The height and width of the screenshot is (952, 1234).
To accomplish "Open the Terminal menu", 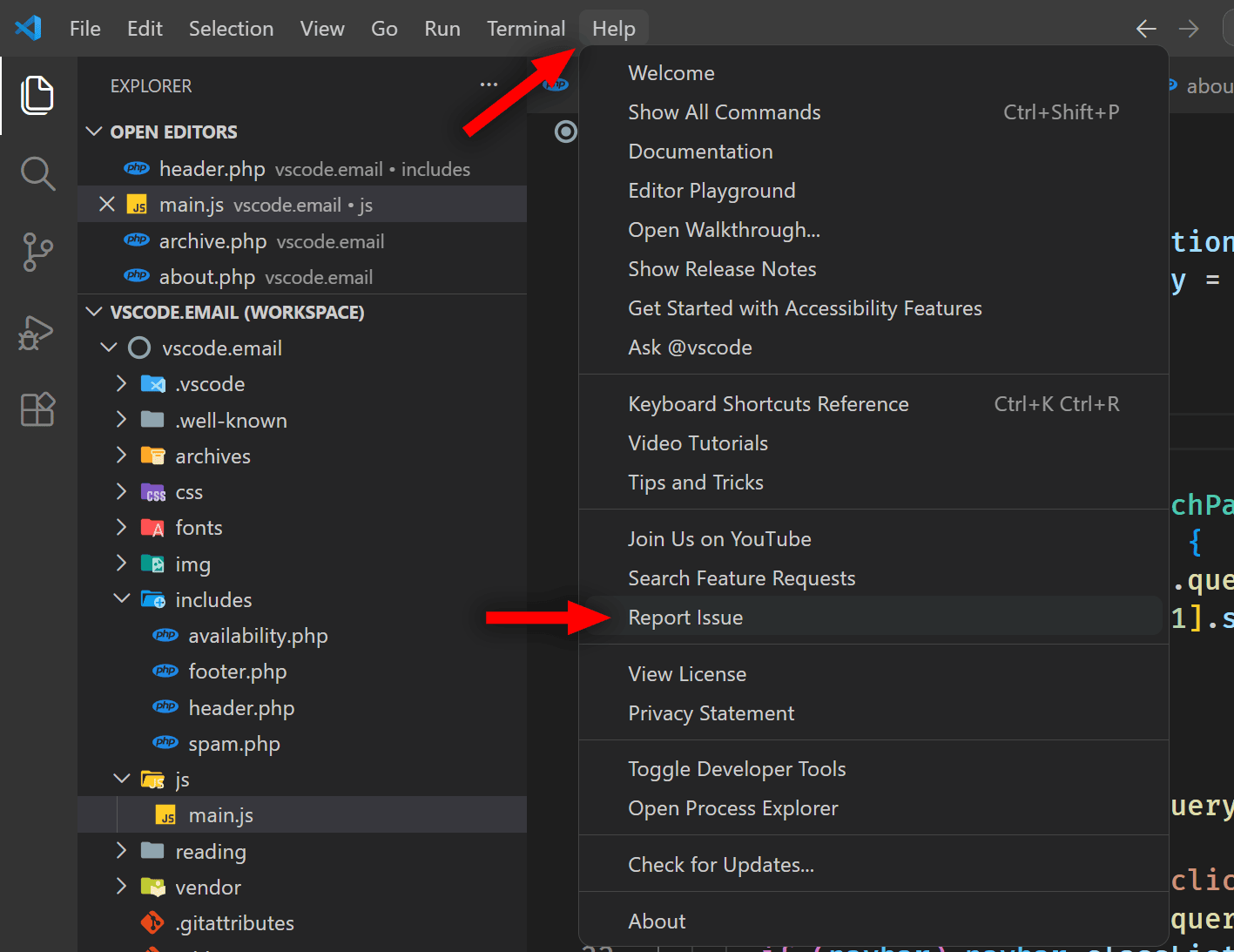I will click(x=525, y=28).
